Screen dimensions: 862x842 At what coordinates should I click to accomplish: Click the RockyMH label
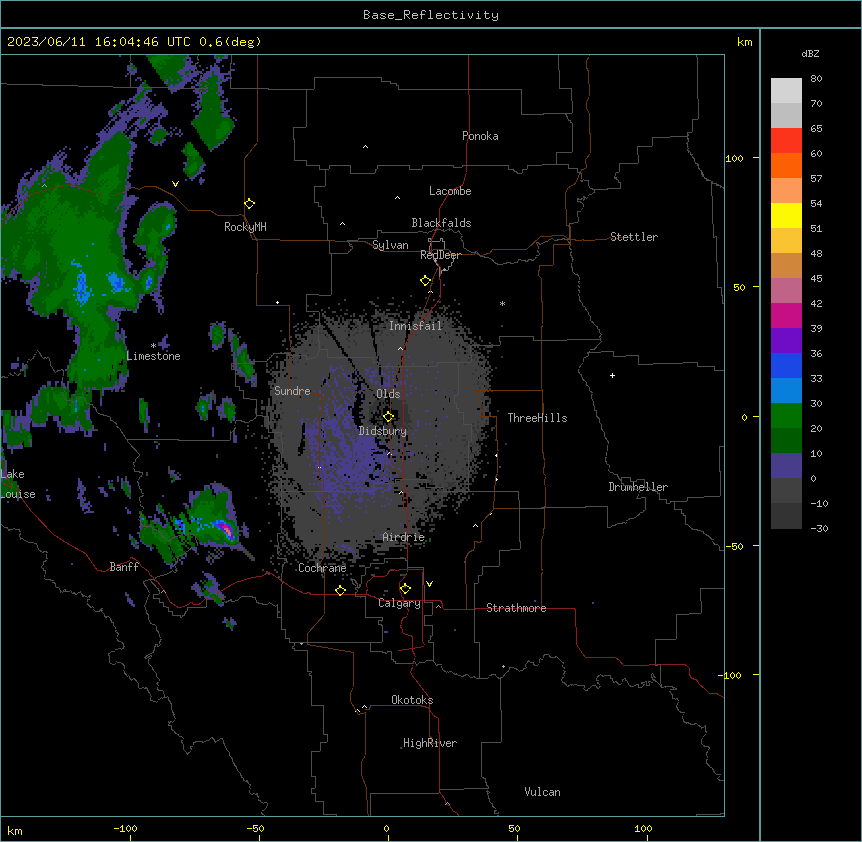point(245,227)
